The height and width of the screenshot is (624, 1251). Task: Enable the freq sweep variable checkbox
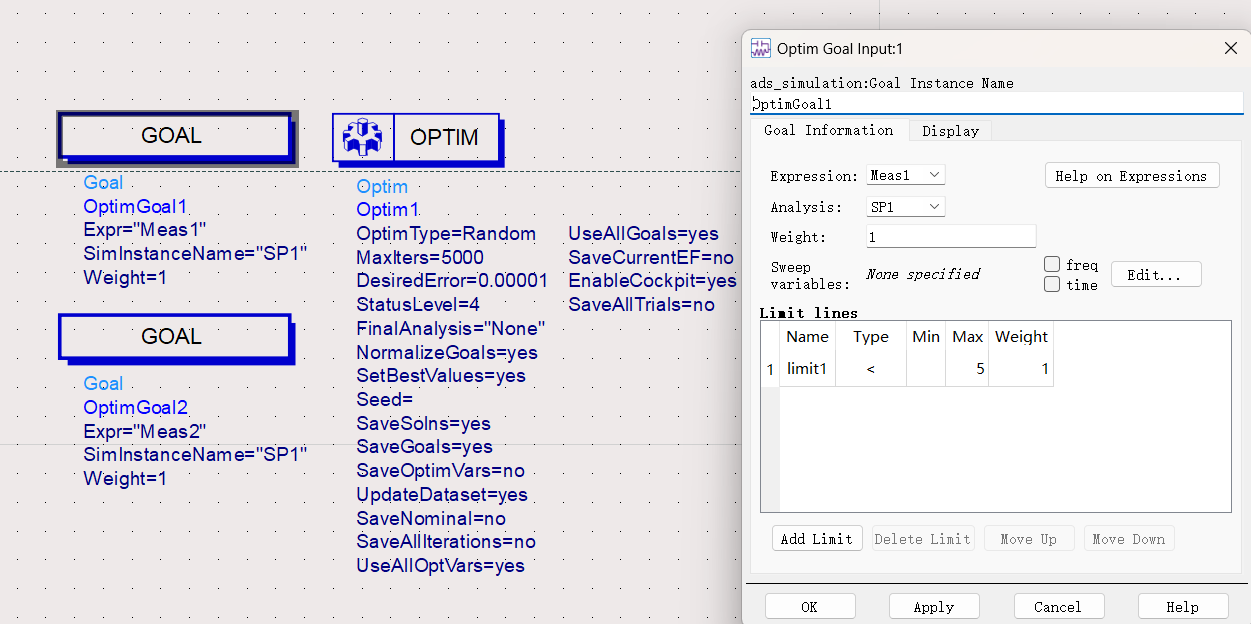coord(1052,265)
